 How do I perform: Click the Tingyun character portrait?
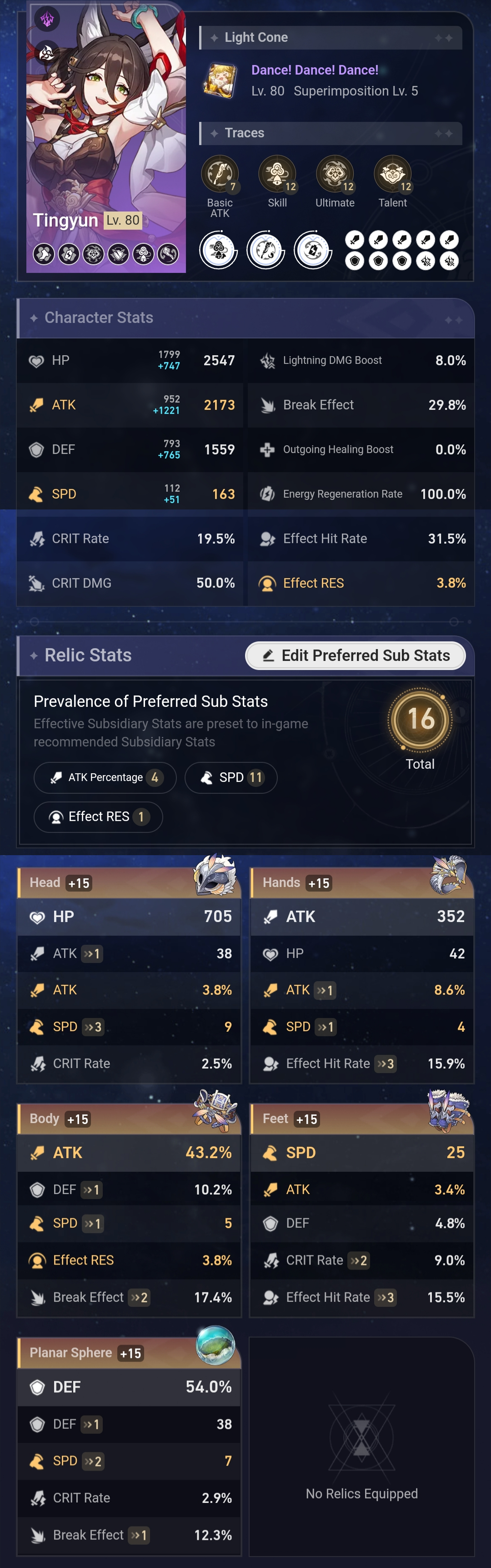106,137
